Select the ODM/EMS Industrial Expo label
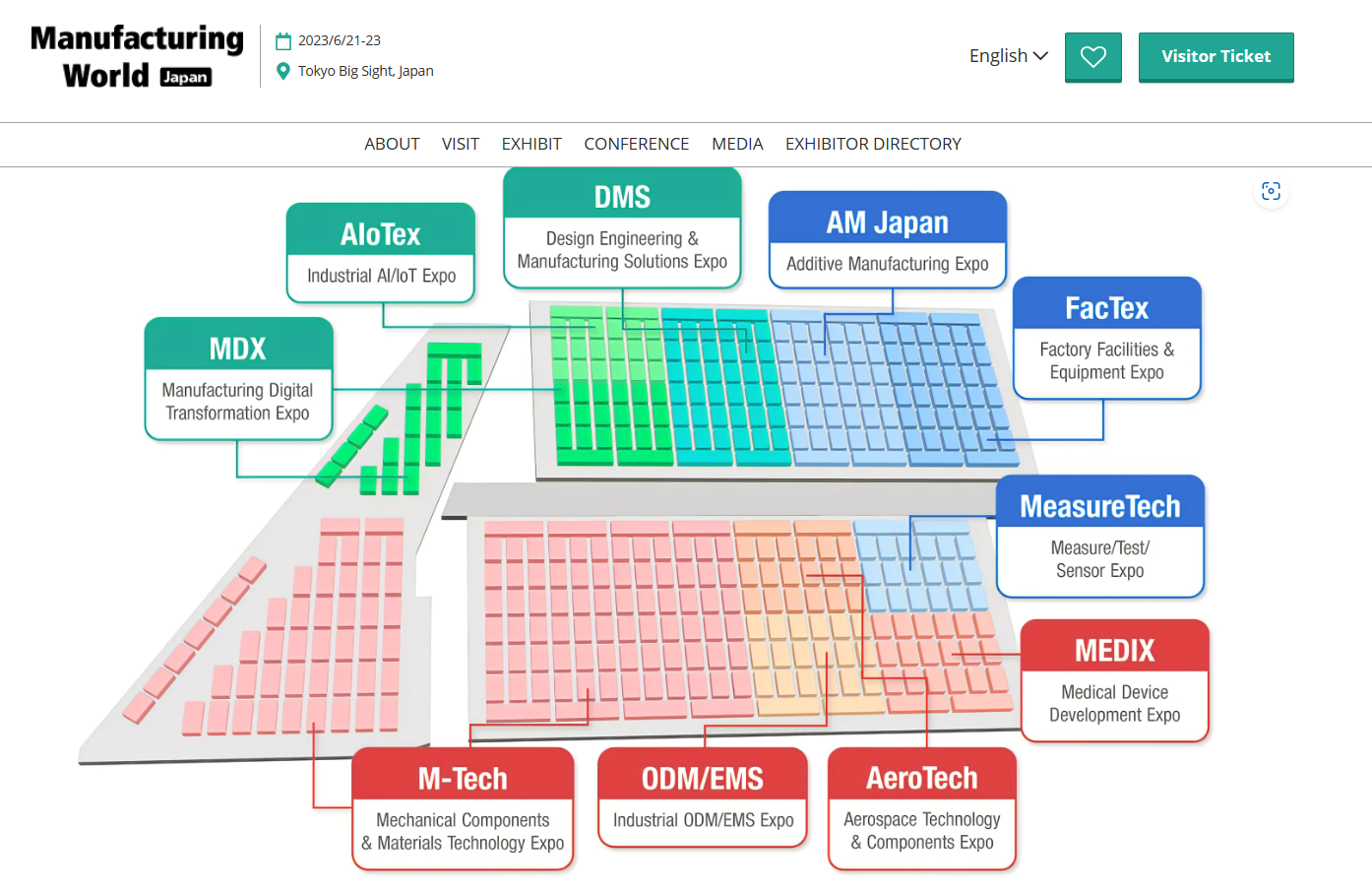The width and height of the screenshot is (1372, 893). [703, 797]
